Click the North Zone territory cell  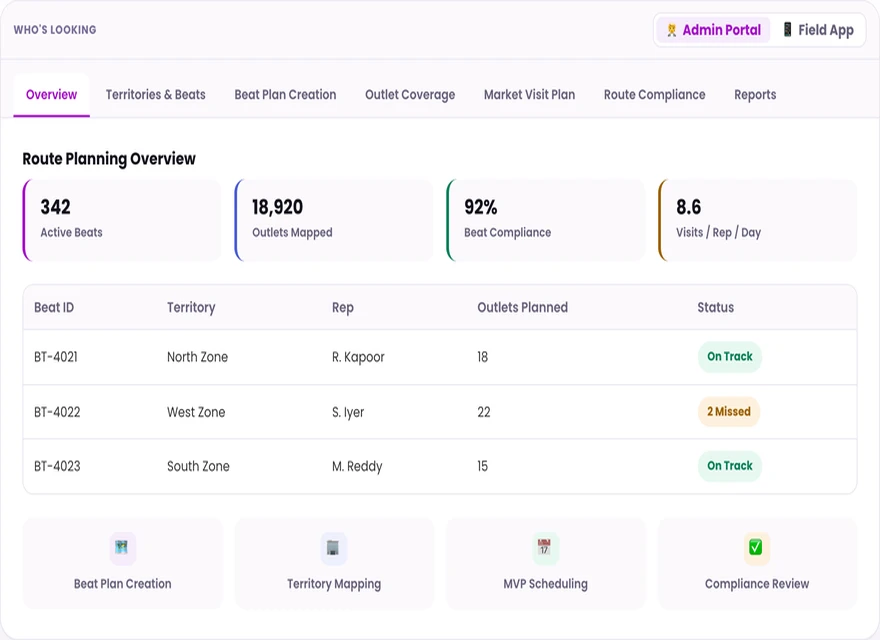(x=197, y=357)
